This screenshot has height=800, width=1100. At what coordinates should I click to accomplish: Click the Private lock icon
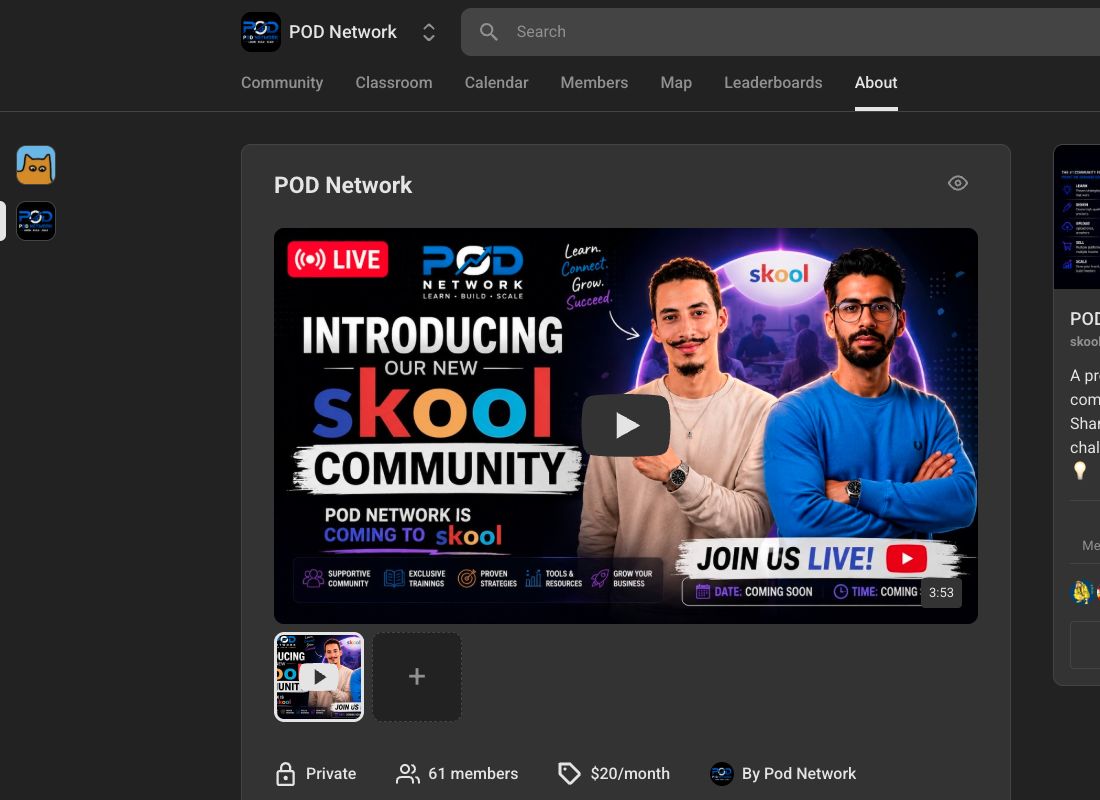(286, 773)
